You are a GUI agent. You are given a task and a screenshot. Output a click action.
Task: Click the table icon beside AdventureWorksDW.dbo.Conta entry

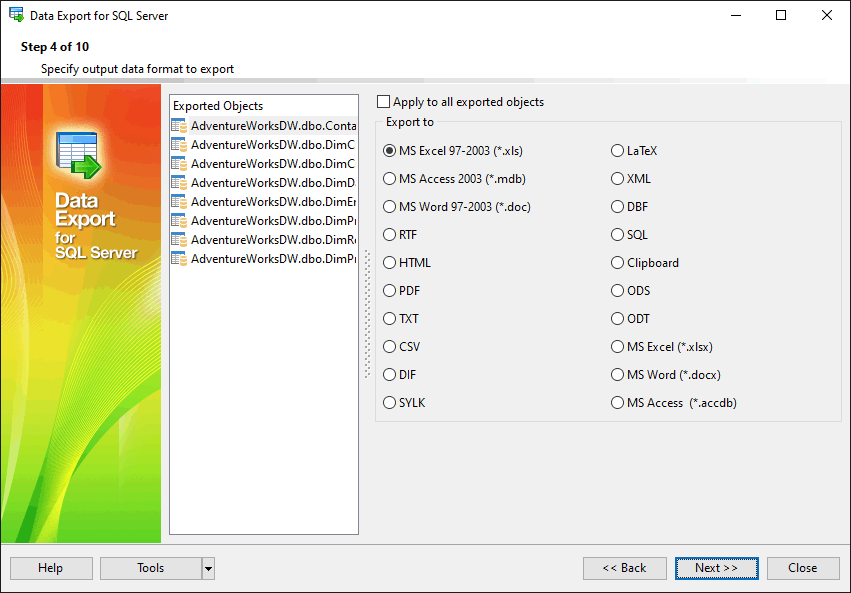coord(179,126)
